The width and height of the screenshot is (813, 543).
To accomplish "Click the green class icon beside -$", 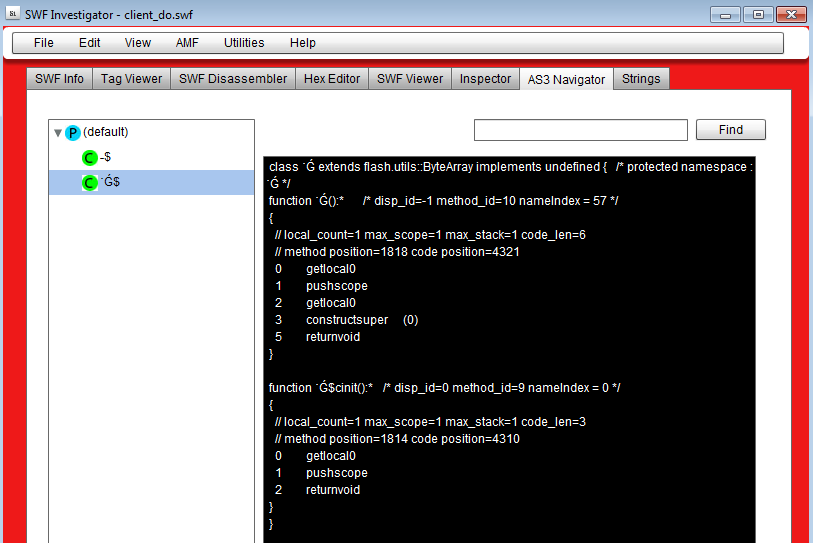I will (90, 158).
